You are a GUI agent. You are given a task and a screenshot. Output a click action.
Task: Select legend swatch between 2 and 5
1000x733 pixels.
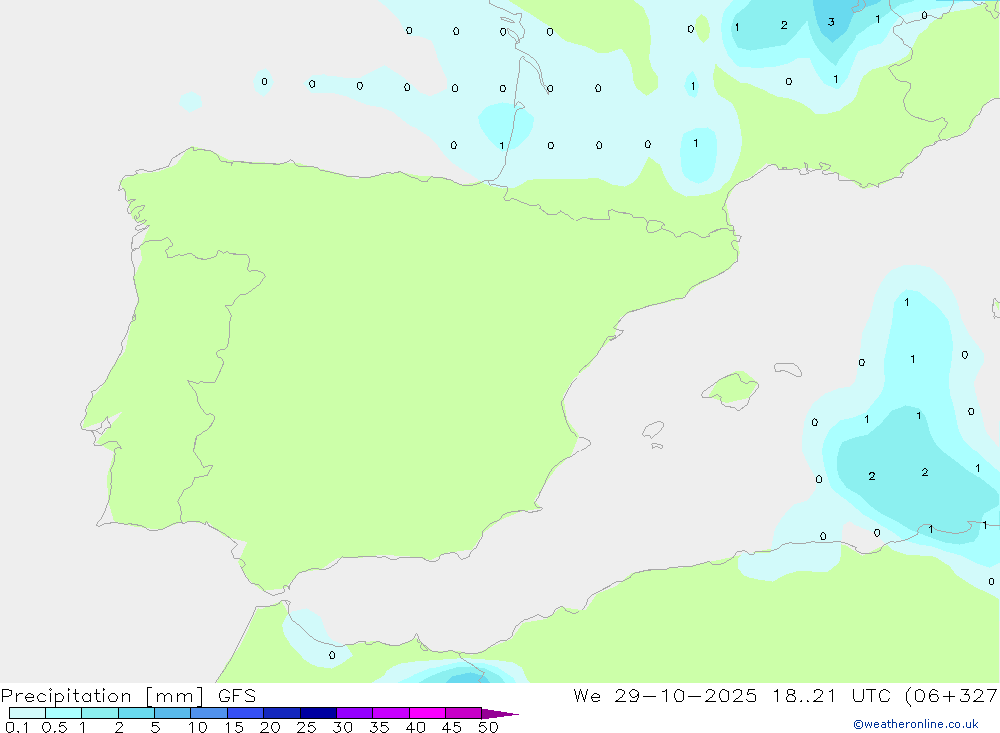(136, 713)
